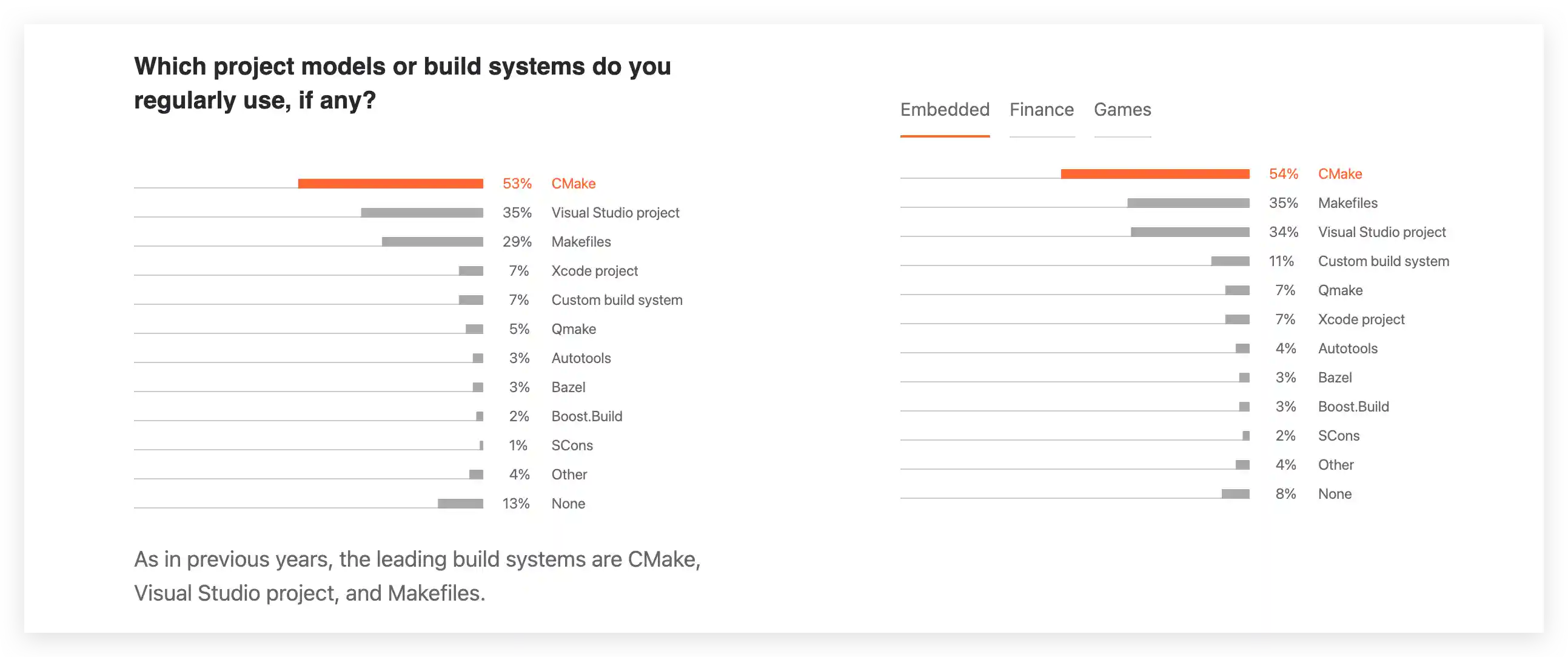This screenshot has width=1568, height=657.
Task: Click the 8% None bar in Embedded chart
Action: 1235,494
